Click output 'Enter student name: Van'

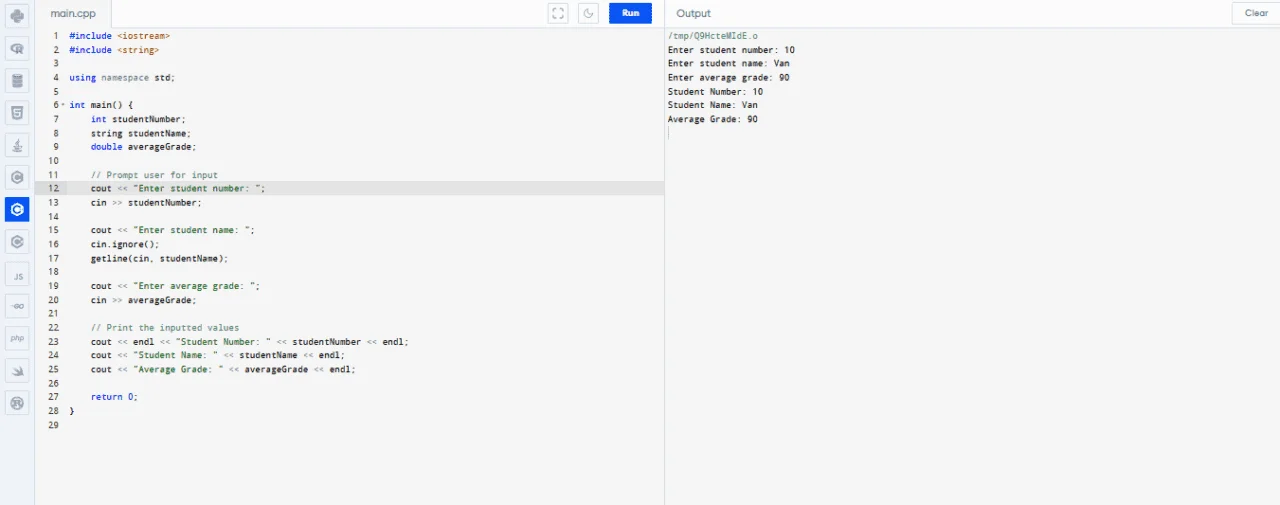[728, 64]
